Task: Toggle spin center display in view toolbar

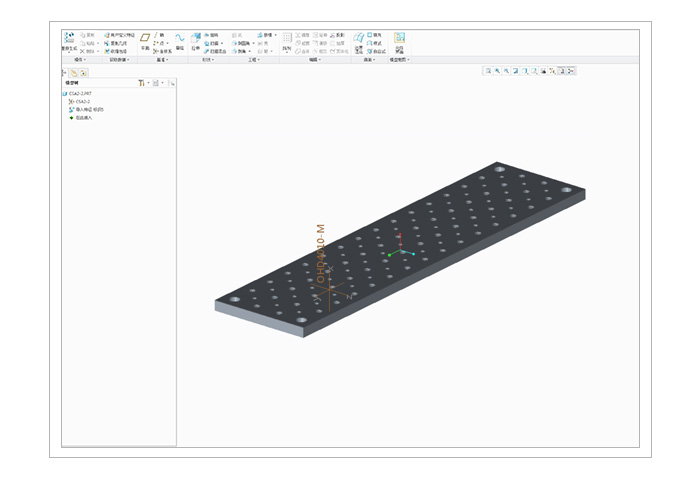Action: point(570,71)
